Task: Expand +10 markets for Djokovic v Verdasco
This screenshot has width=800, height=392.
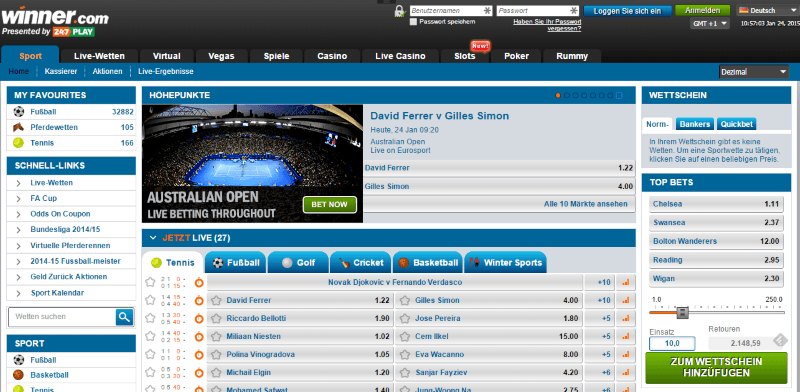Action: pos(599,282)
